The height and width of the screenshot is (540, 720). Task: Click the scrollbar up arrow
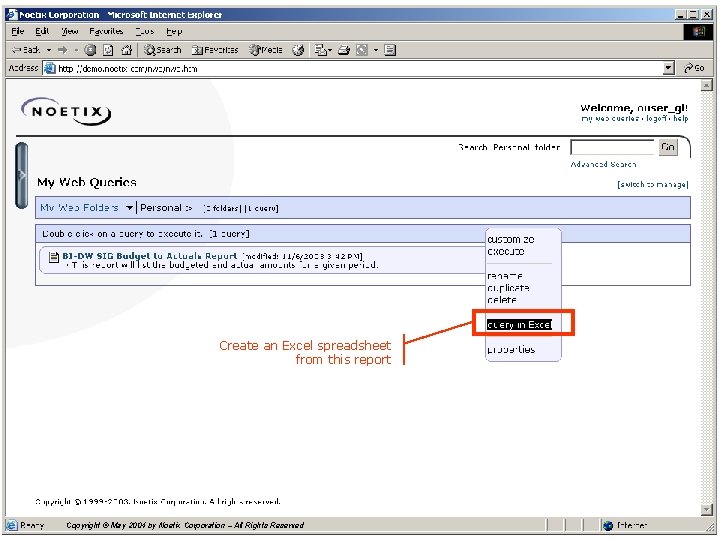pos(706,85)
